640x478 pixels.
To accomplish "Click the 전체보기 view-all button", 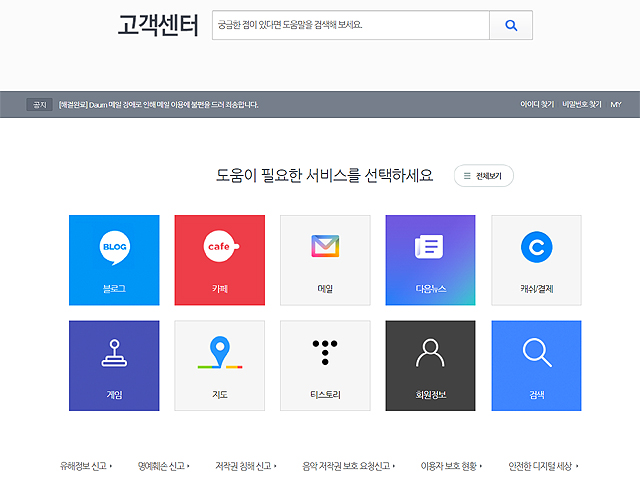I will click(484, 176).
